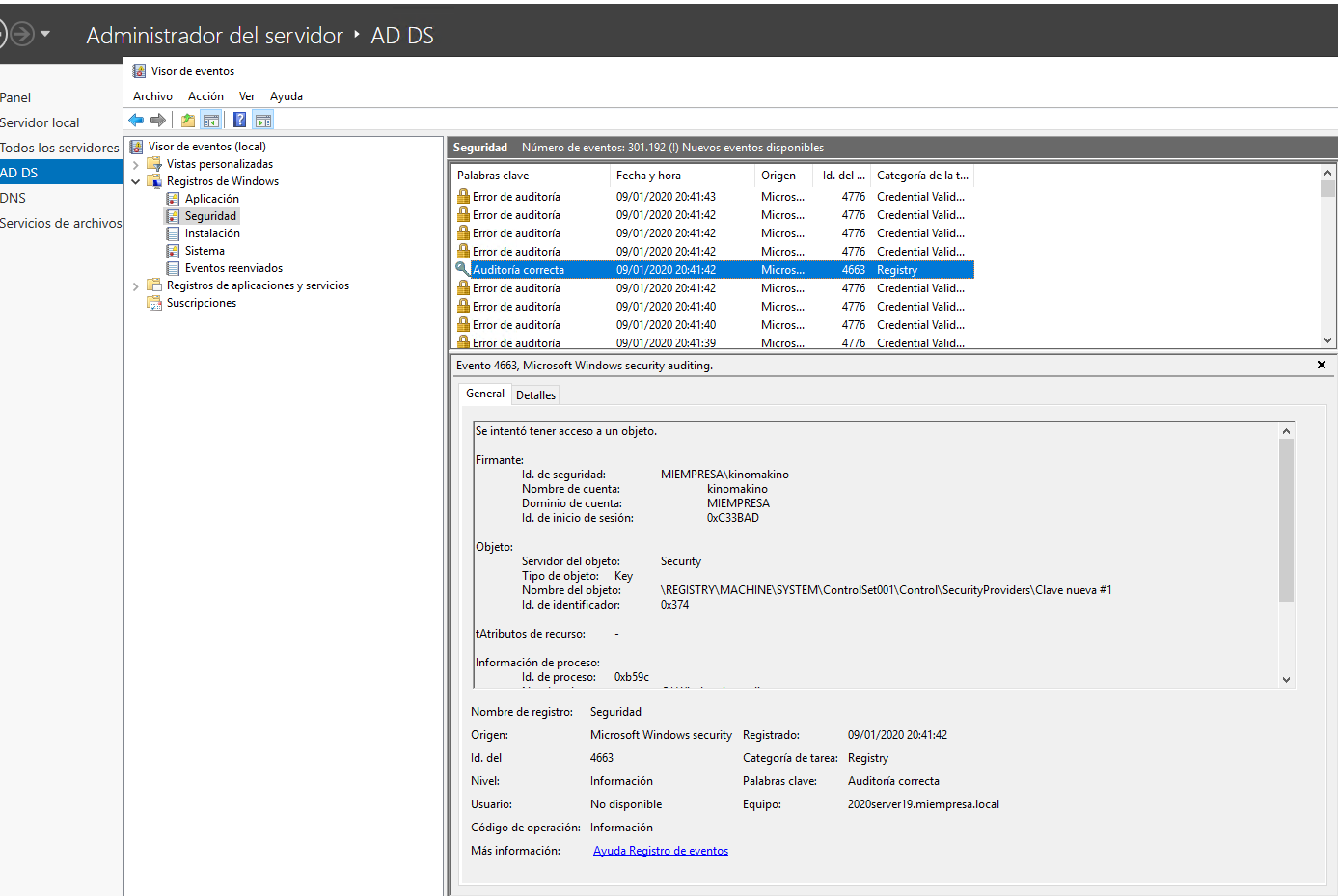Toggle the Action pane show/hide icon

[263, 121]
